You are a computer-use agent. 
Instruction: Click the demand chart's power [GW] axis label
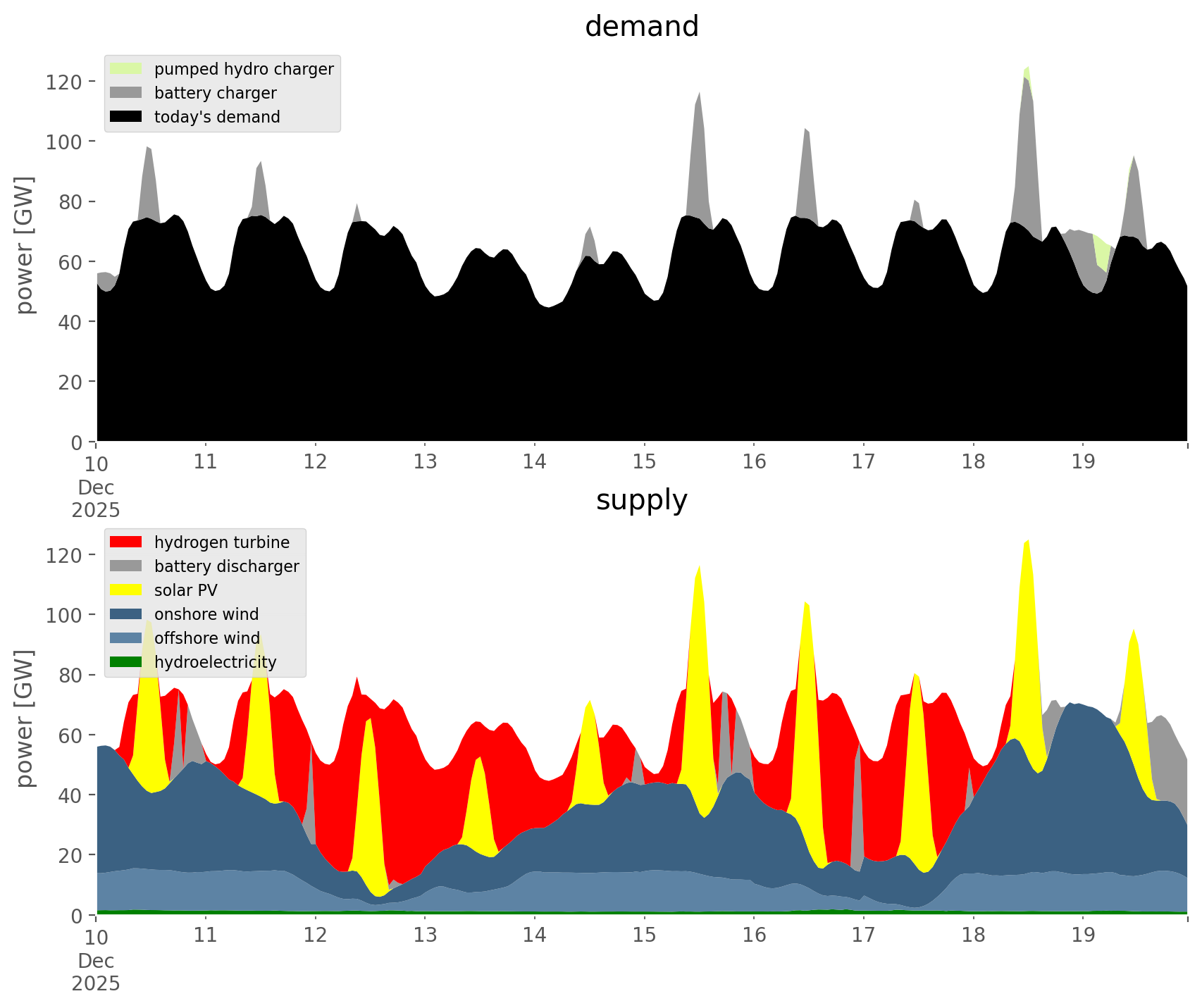[24, 245]
